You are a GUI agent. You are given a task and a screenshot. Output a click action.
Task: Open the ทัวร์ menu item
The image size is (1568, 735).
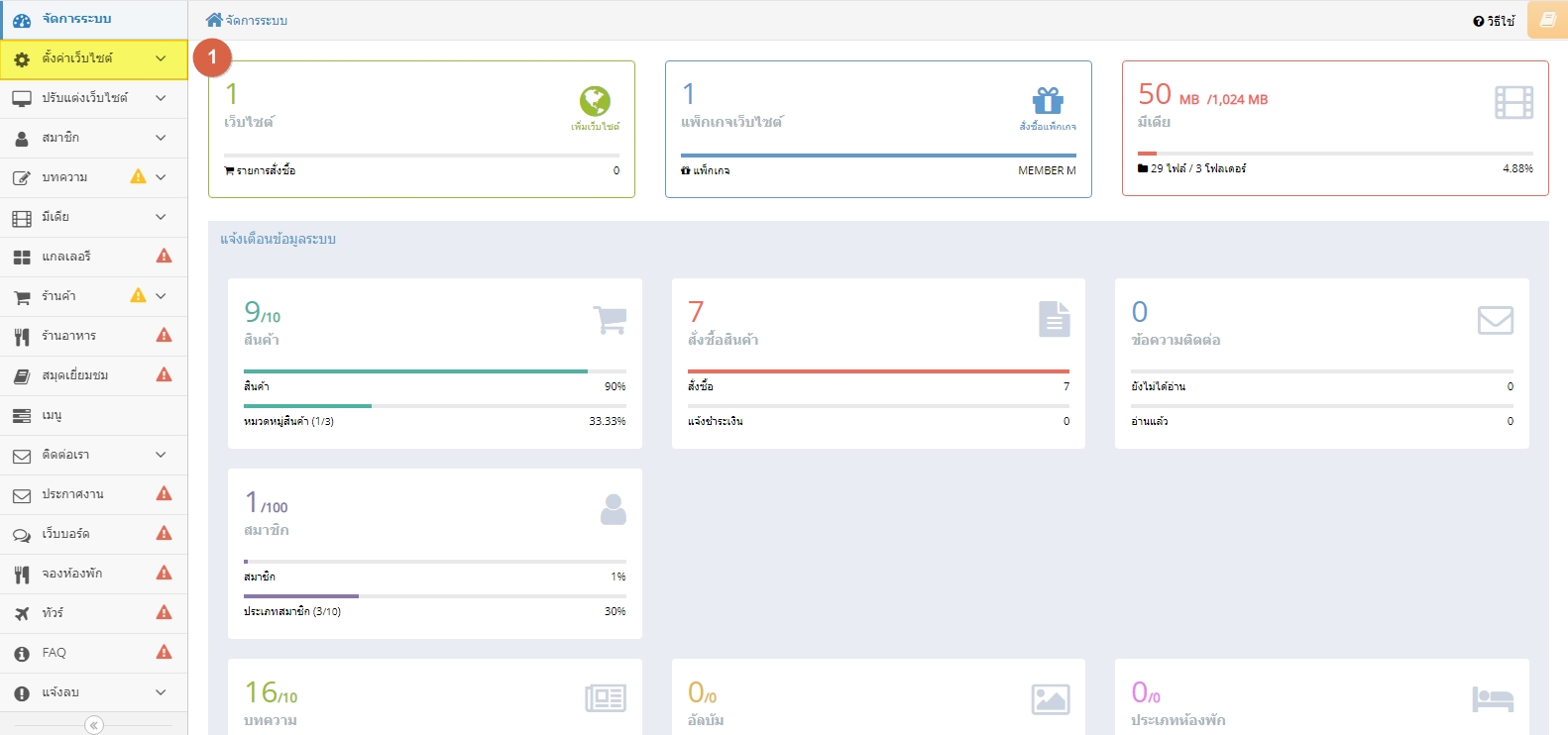pos(94,613)
